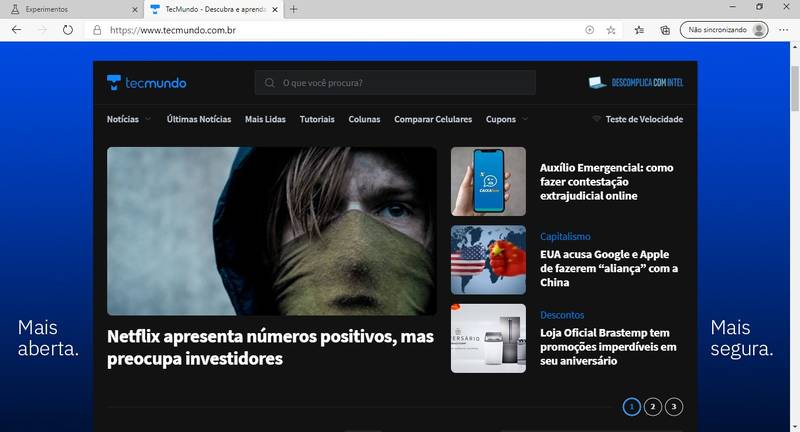800x432 pixels.
Task: Expand the Cupons dropdown arrow
Action: point(525,119)
